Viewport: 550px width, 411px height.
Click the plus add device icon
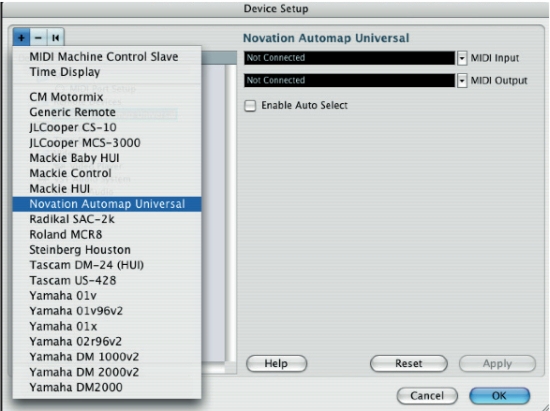pos(21,38)
